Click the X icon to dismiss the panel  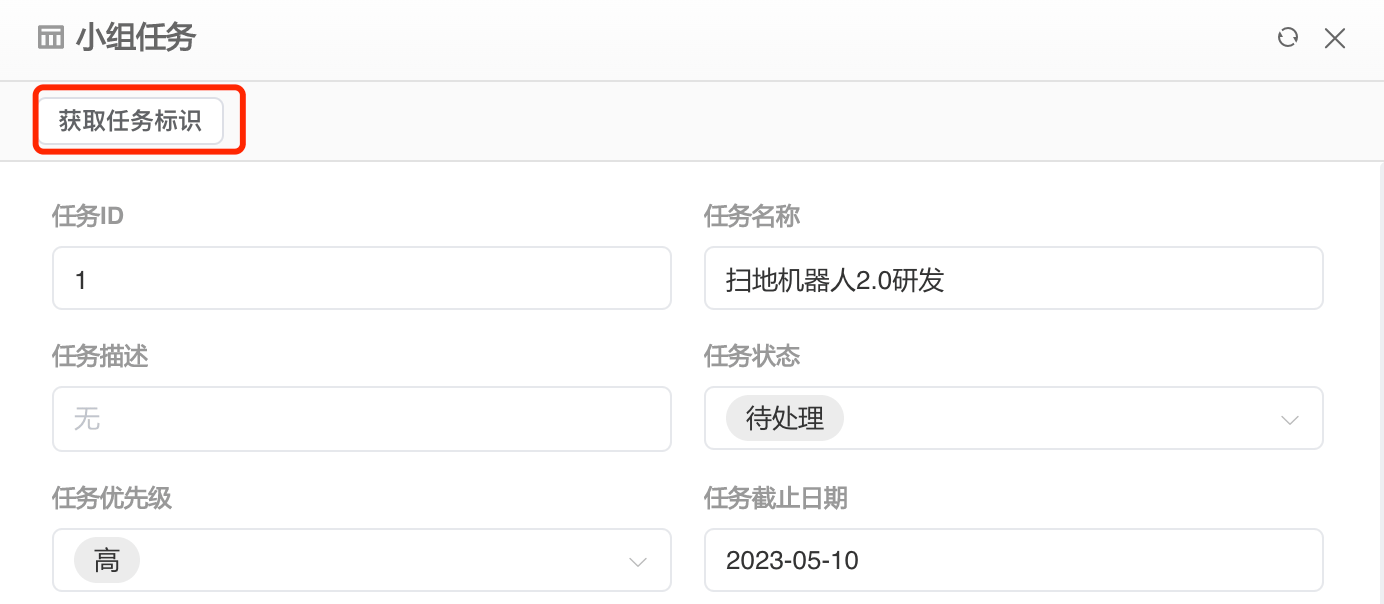[x=1335, y=38]
